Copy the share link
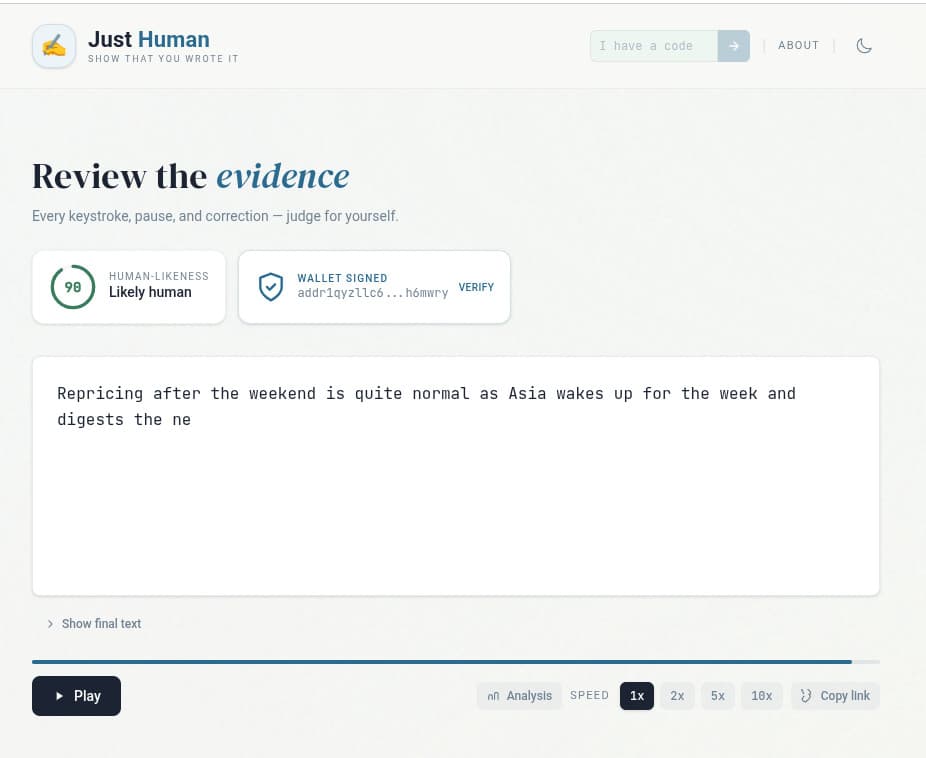 835,696
